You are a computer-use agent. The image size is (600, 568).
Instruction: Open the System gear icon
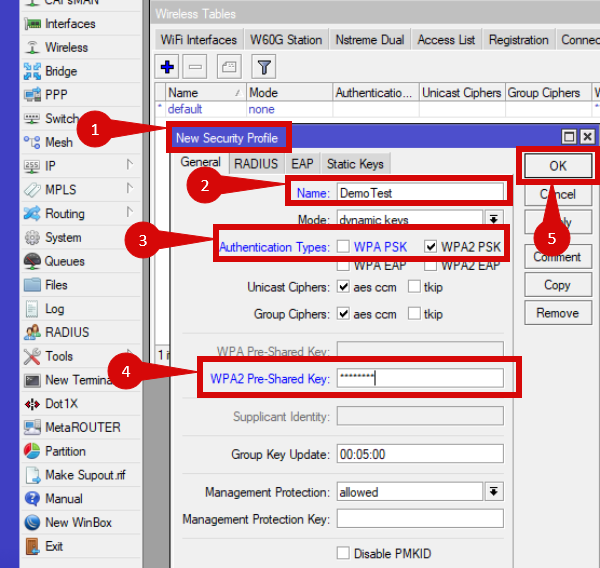33,237
